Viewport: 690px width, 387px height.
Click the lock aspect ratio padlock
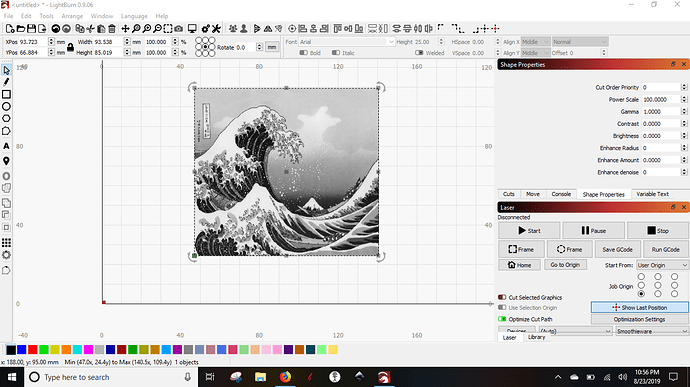coord(70,47)
